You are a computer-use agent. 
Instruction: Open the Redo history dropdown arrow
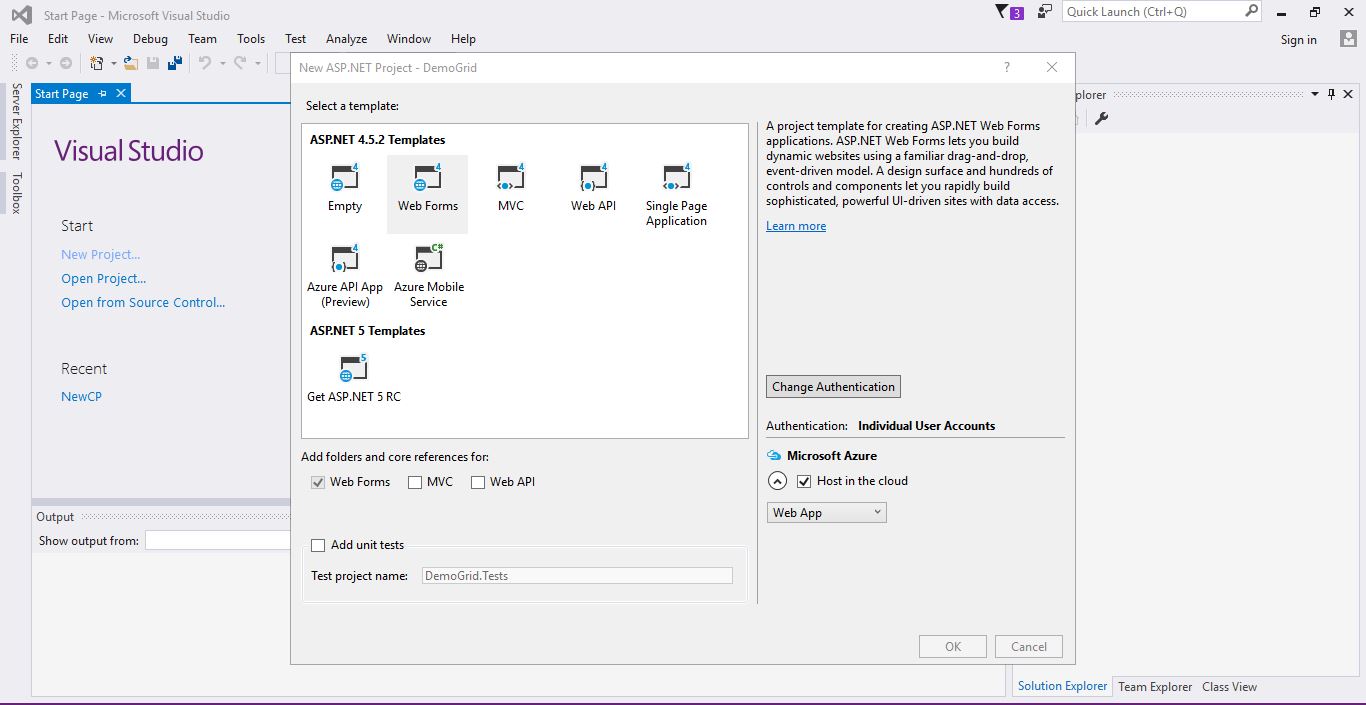[256, 63]
